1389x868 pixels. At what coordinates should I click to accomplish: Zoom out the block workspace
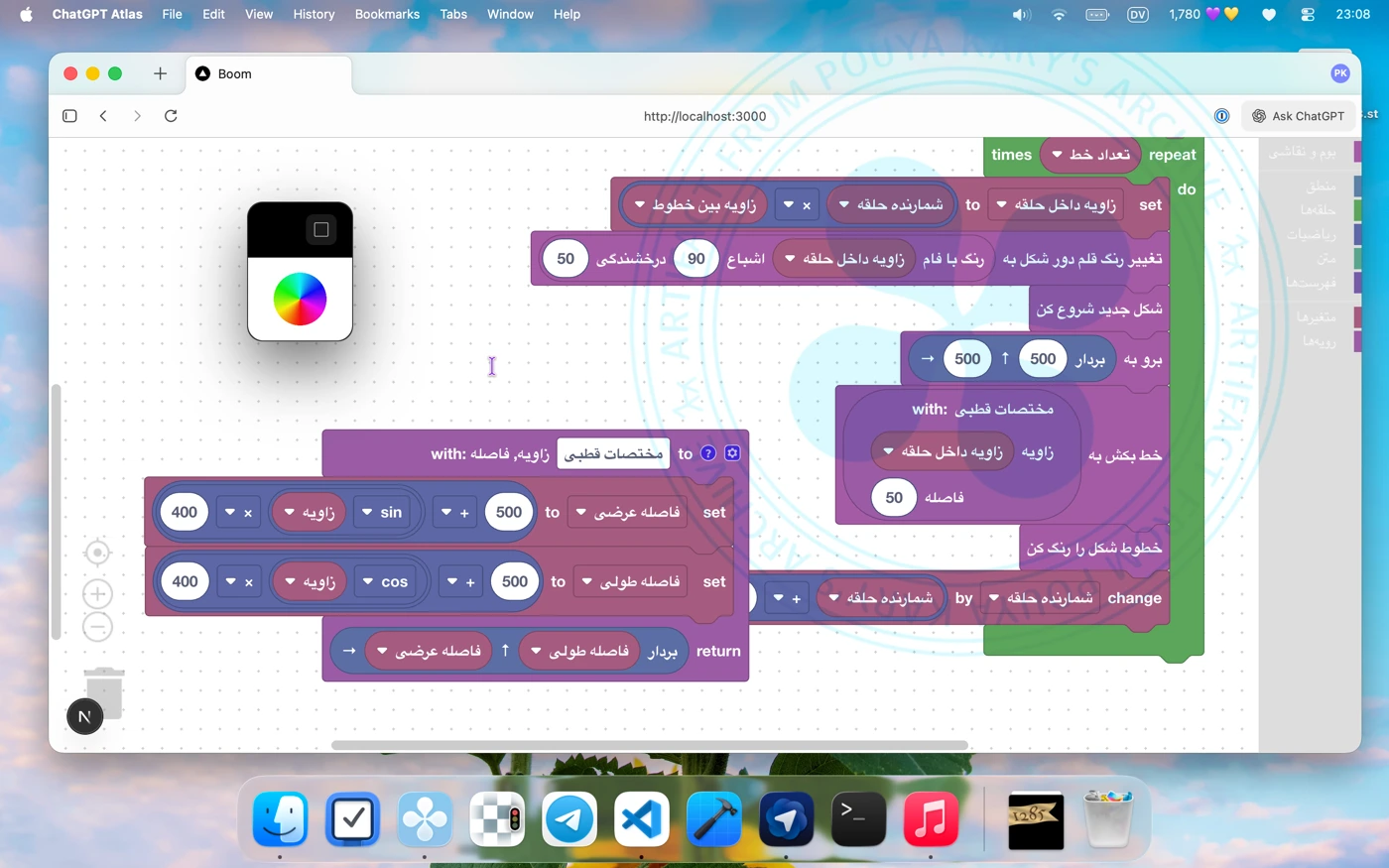[97, 627]
